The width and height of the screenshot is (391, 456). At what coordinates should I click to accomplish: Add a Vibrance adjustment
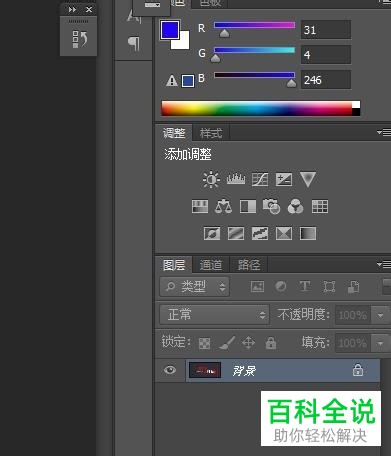coord(308,179)
